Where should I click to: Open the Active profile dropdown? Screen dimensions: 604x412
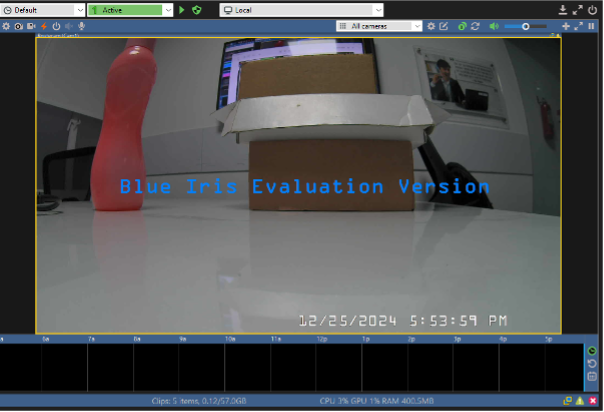[x=130, y=10]
